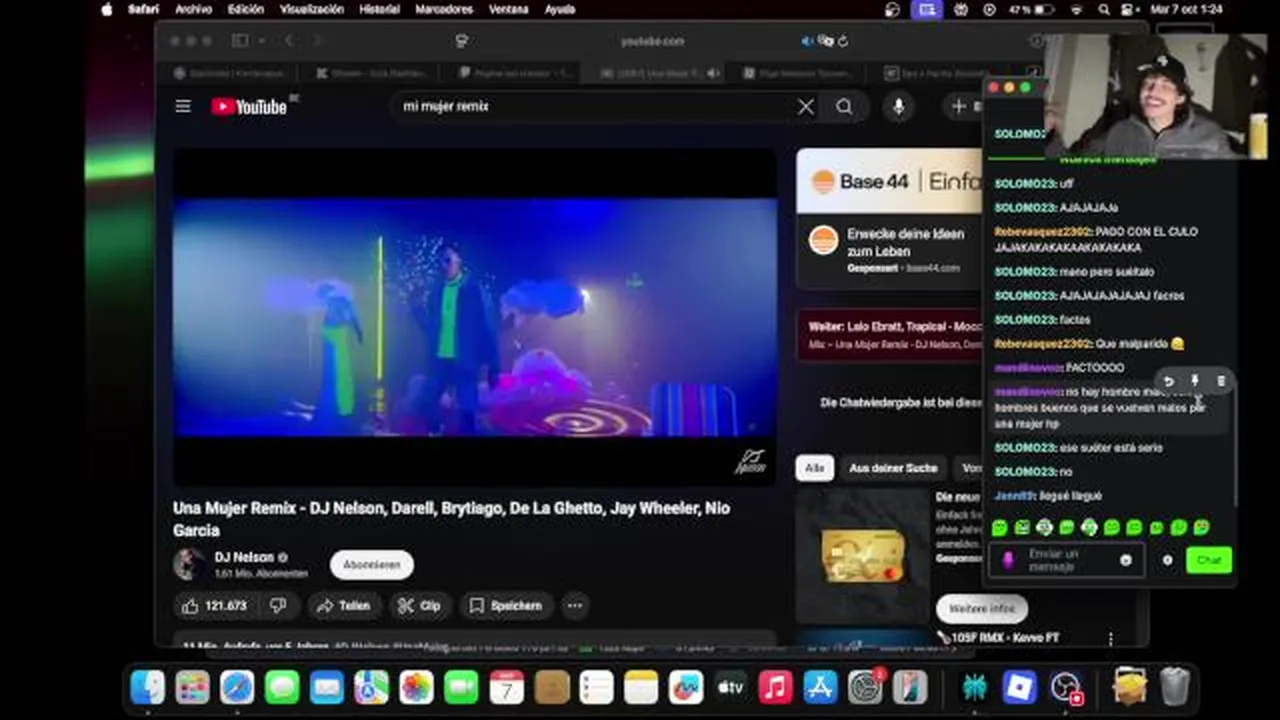Go forward with Safari's forward arrow
This screenshot has width=1280, height=720.
317,41
